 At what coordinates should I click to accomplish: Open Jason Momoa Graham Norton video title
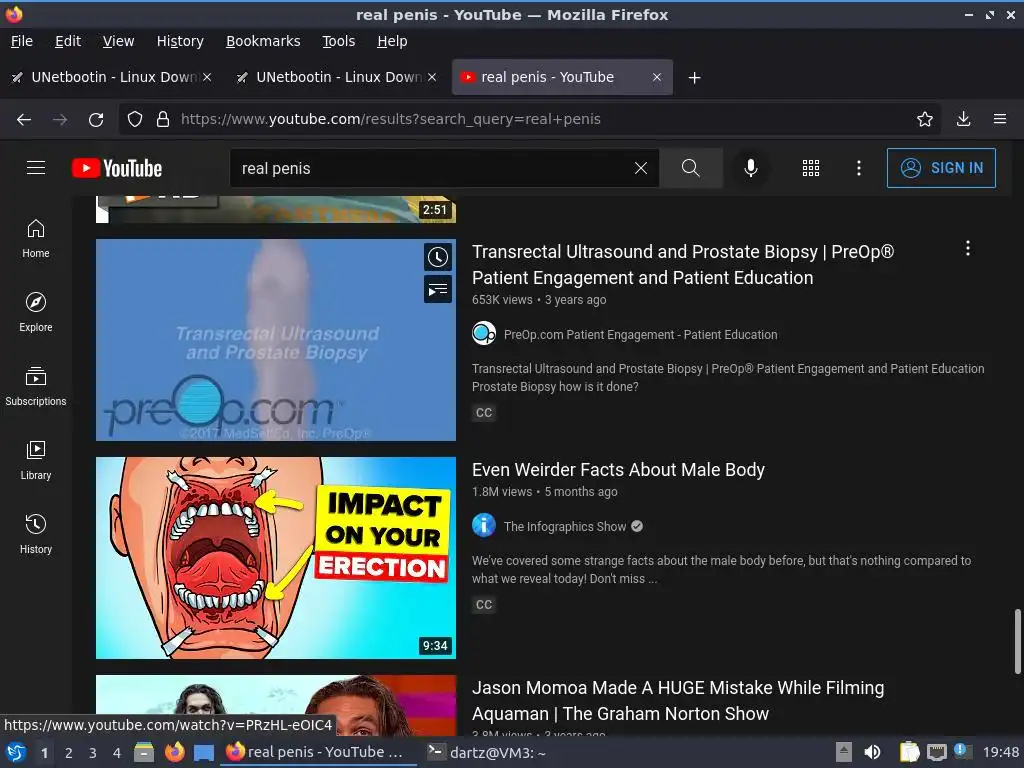678,700
